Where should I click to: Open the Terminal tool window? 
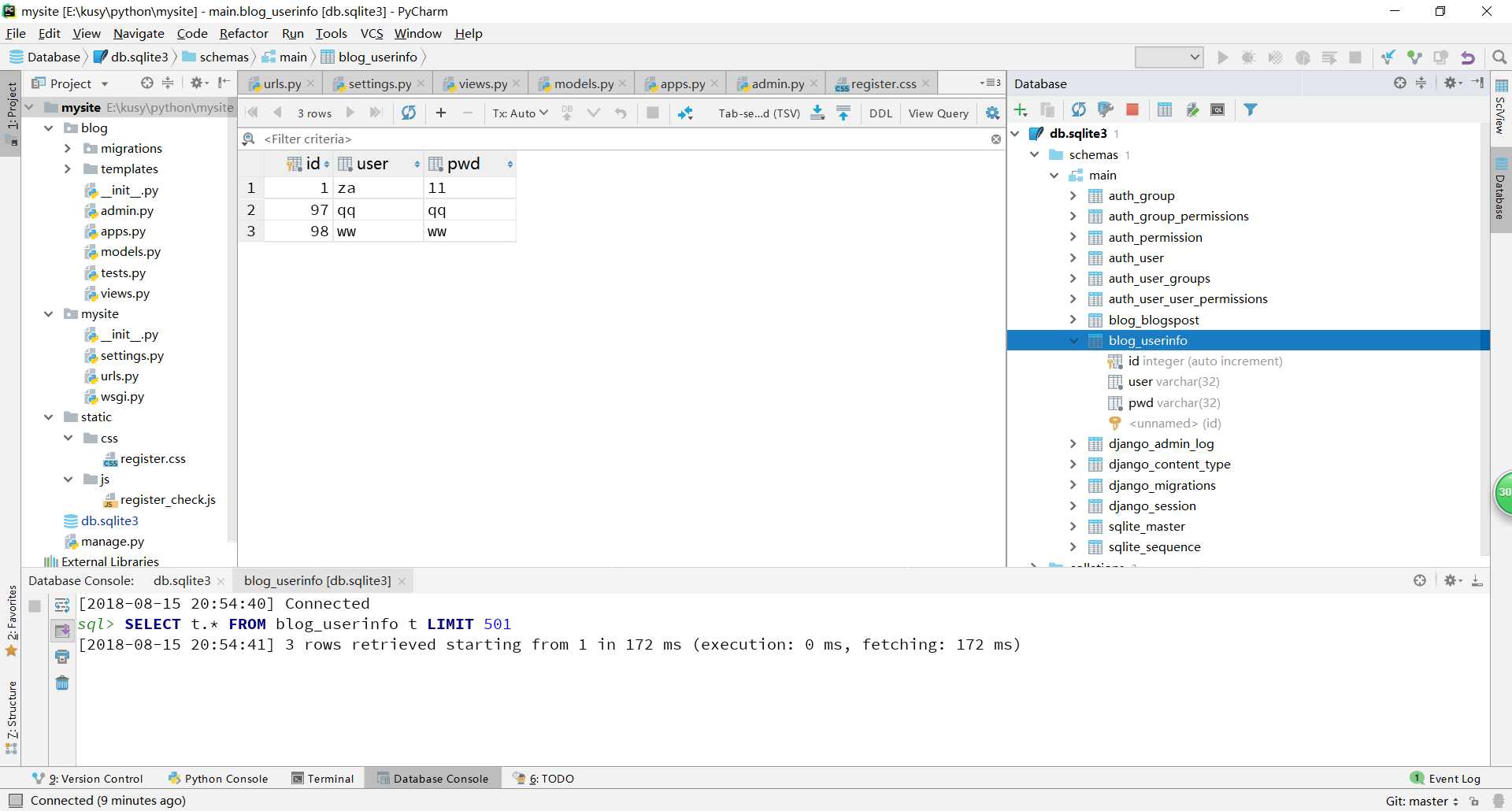[x=323, y=779]
